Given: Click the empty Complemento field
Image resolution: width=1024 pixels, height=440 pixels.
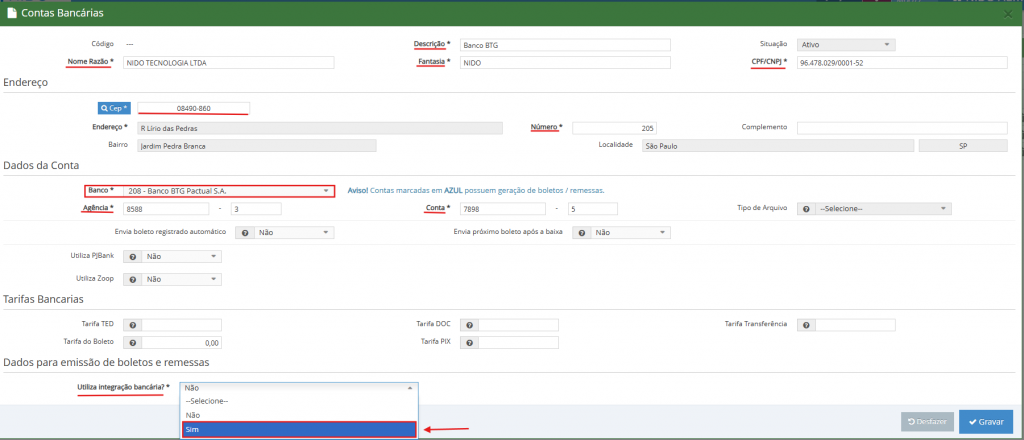Looking at the screenshot, I should (x=902, y=128).
